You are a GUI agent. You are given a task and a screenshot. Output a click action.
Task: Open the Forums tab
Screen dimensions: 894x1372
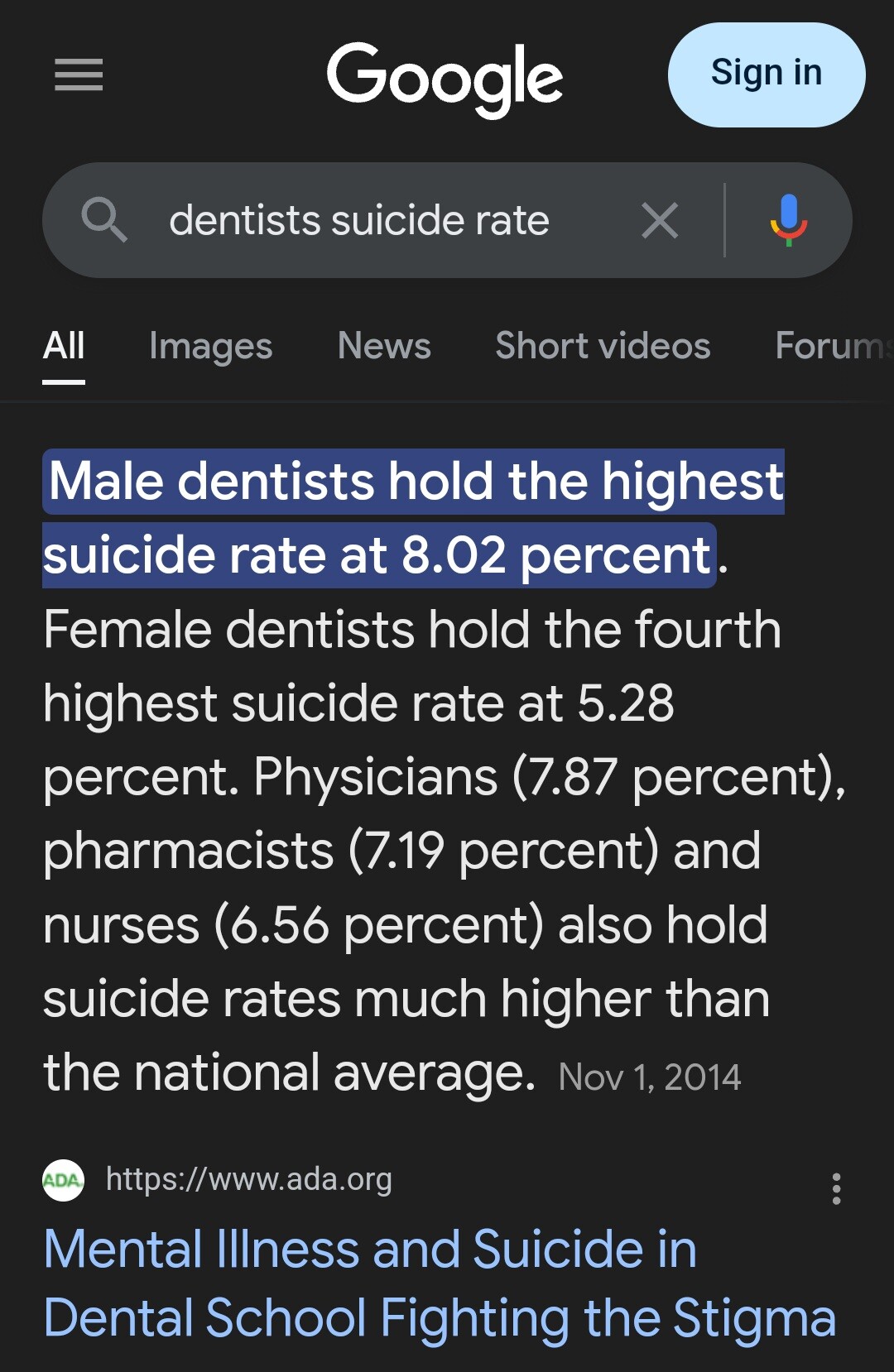834,346
